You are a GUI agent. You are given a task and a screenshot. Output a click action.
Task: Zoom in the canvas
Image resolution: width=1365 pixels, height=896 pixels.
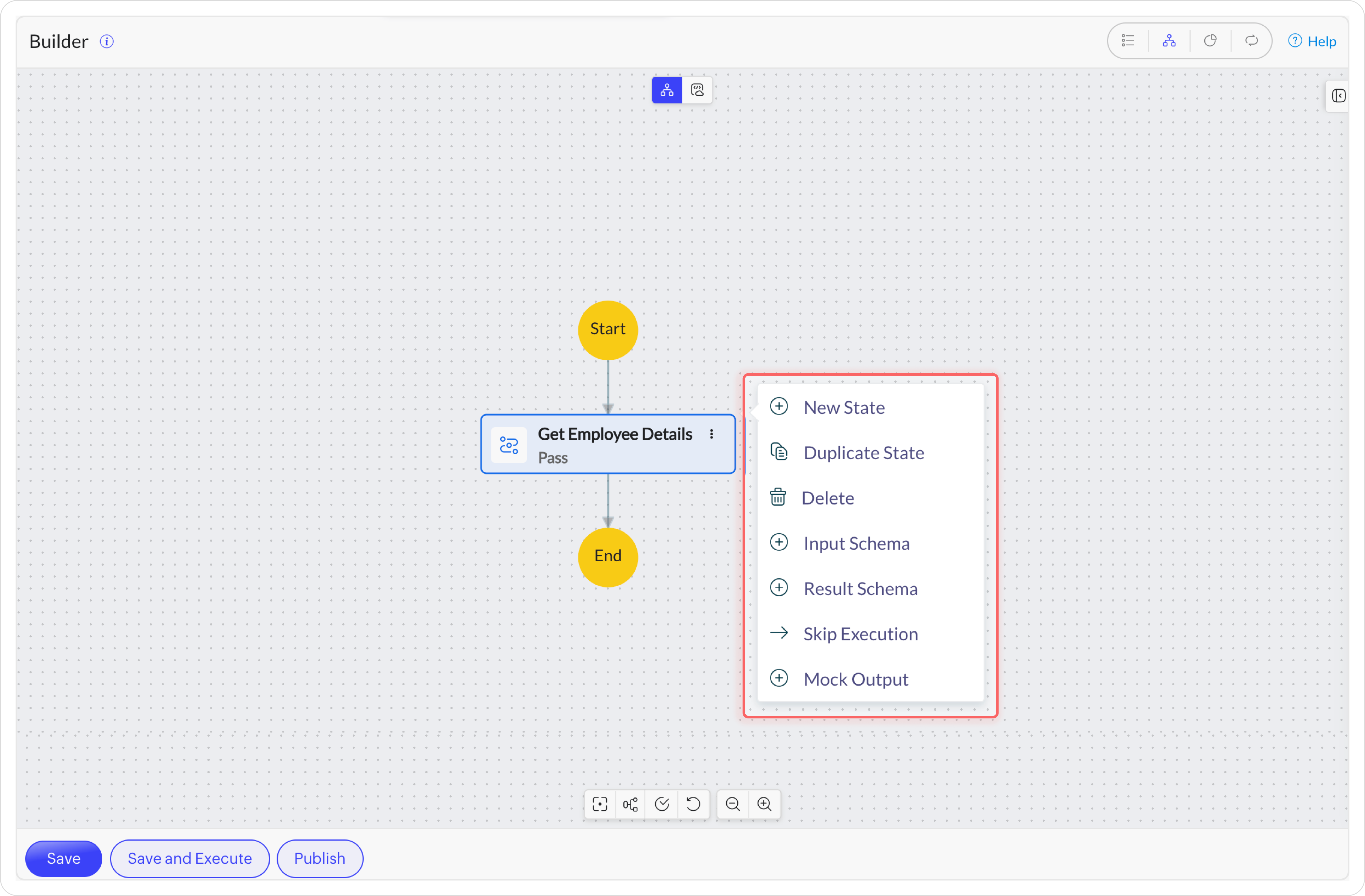[764, 804]
